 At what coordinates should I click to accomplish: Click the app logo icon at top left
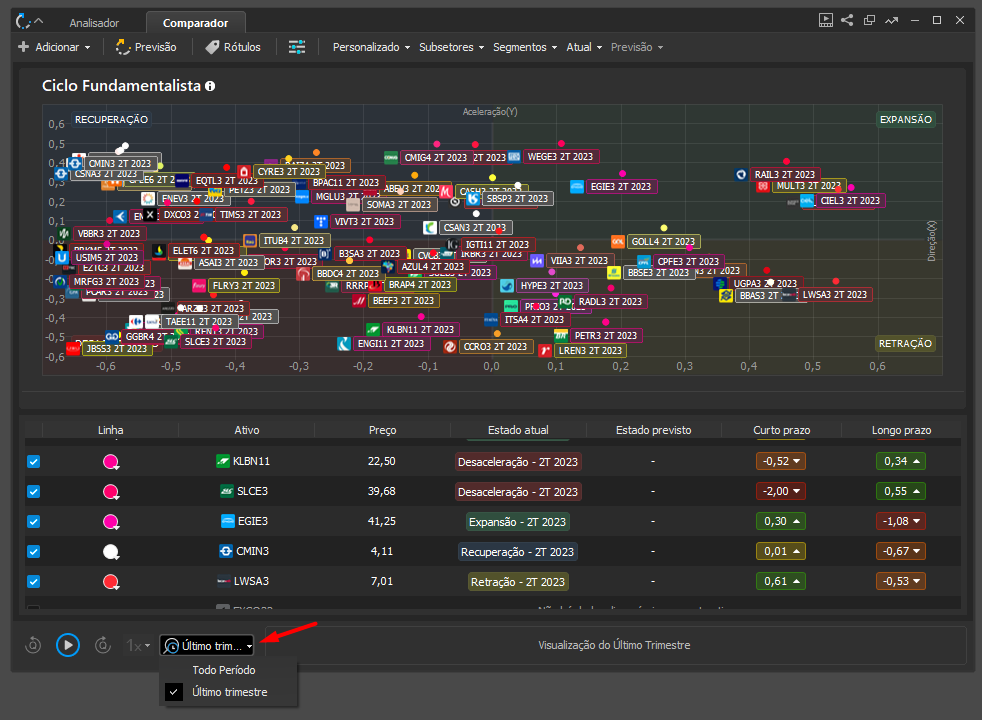pyautogui.click(x=23, y=22)
